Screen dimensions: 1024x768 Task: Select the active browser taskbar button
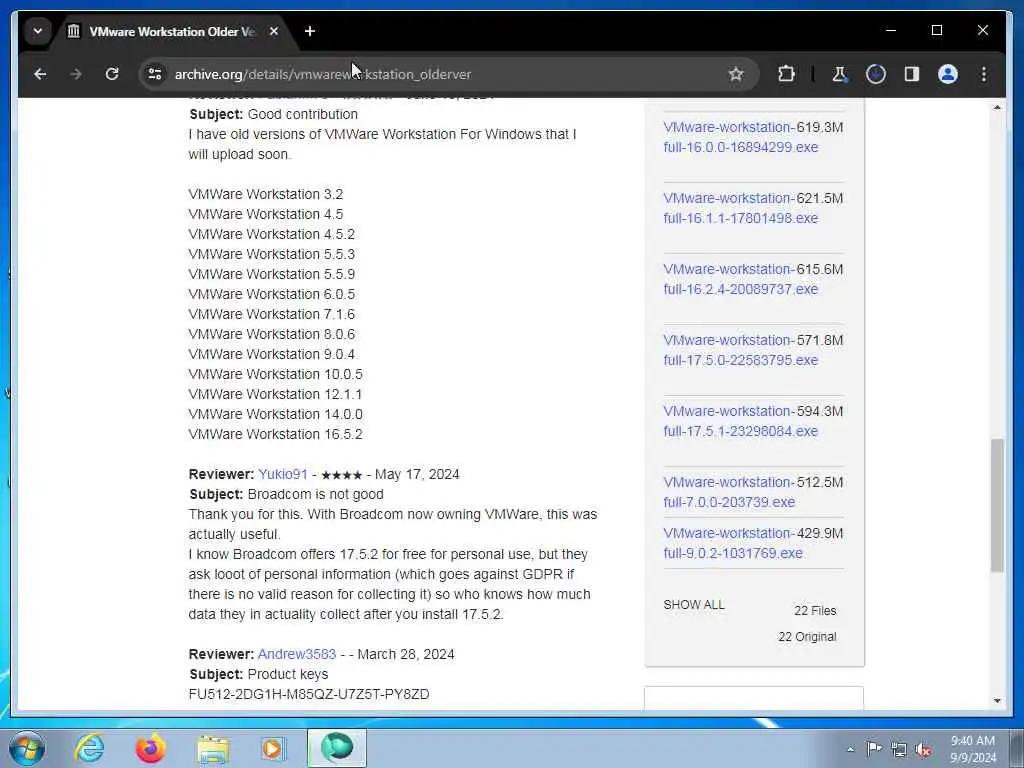coord(337,748)
